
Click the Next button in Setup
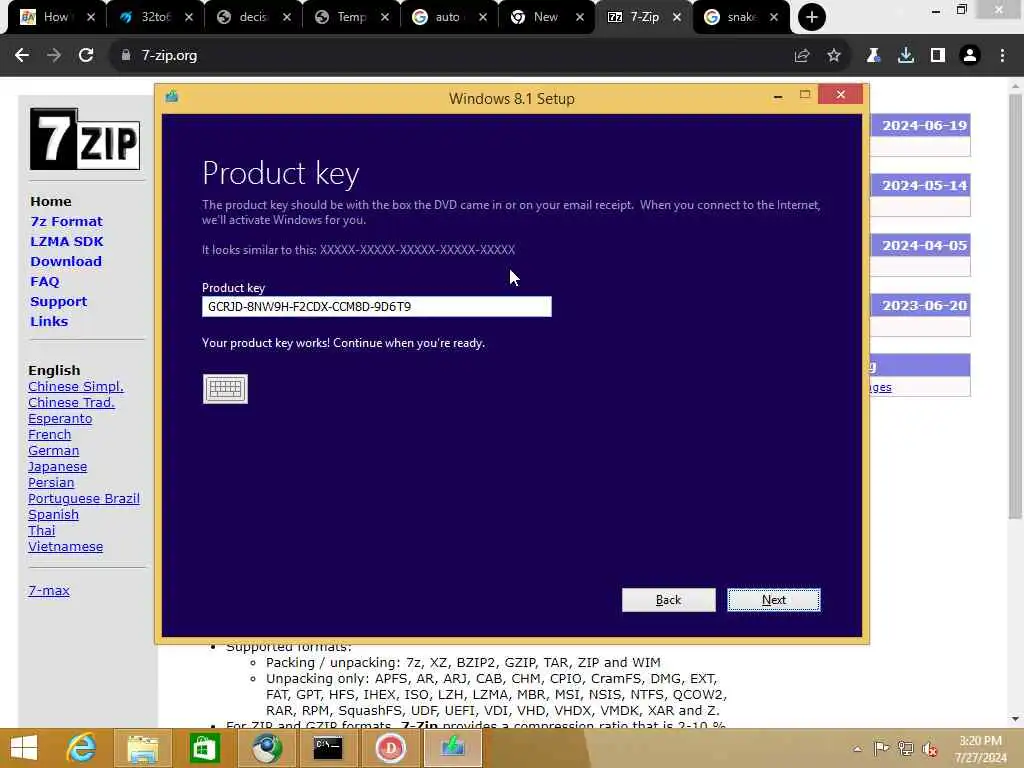tap(774, 600)
